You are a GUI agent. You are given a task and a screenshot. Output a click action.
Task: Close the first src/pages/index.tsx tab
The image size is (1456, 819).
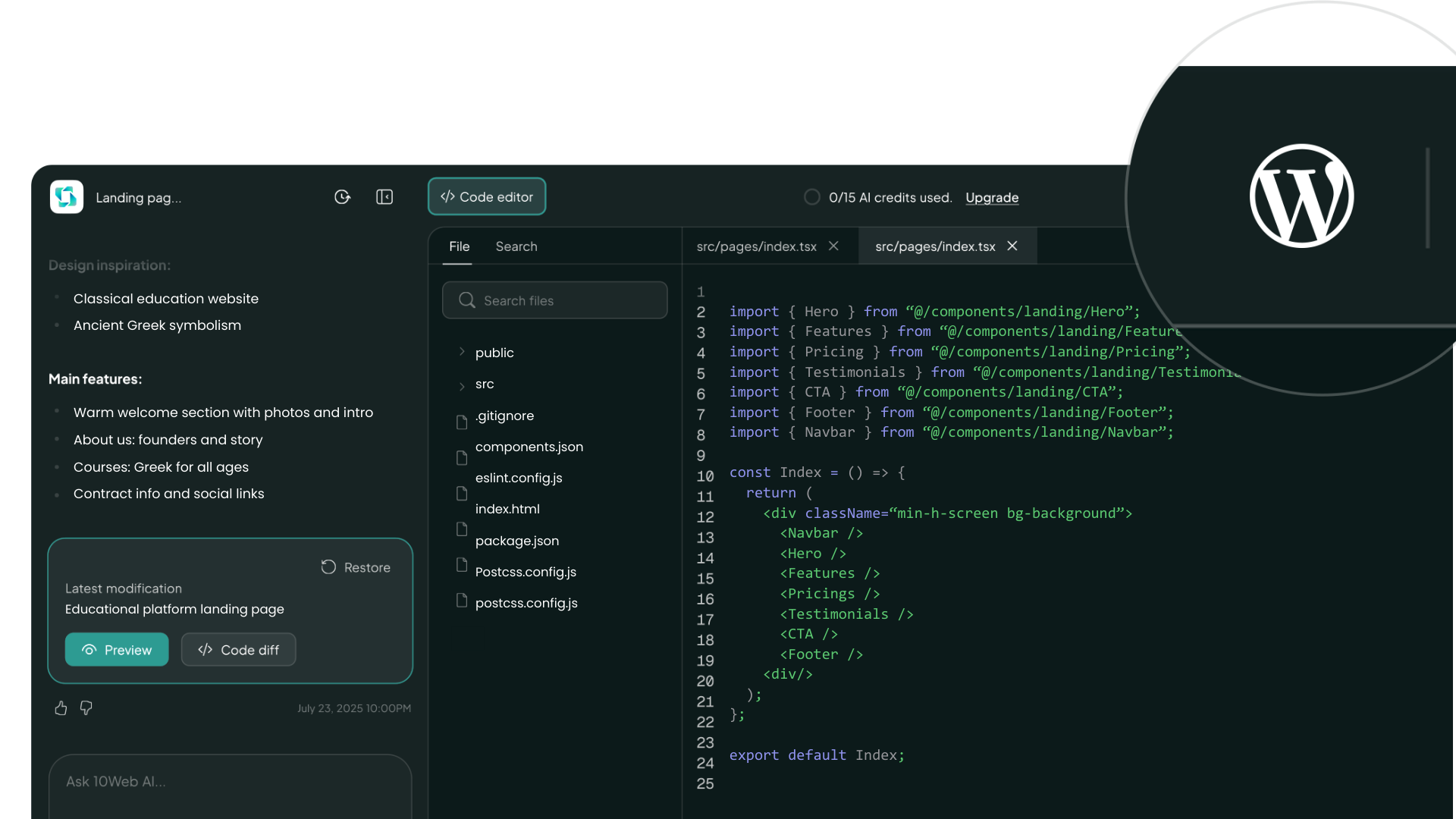[x=833, y=246]
